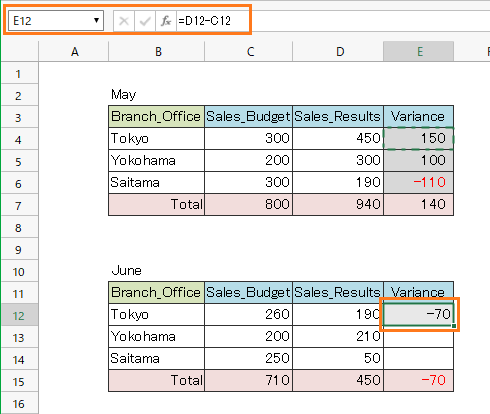Select column C header
The image size is (490, 414).
coord(249,51)
